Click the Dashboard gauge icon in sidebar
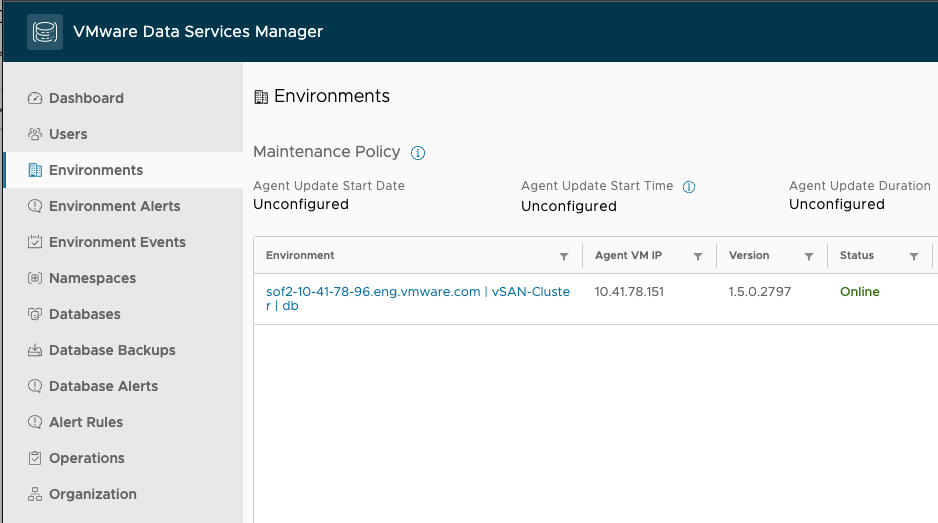 [35, 98]
